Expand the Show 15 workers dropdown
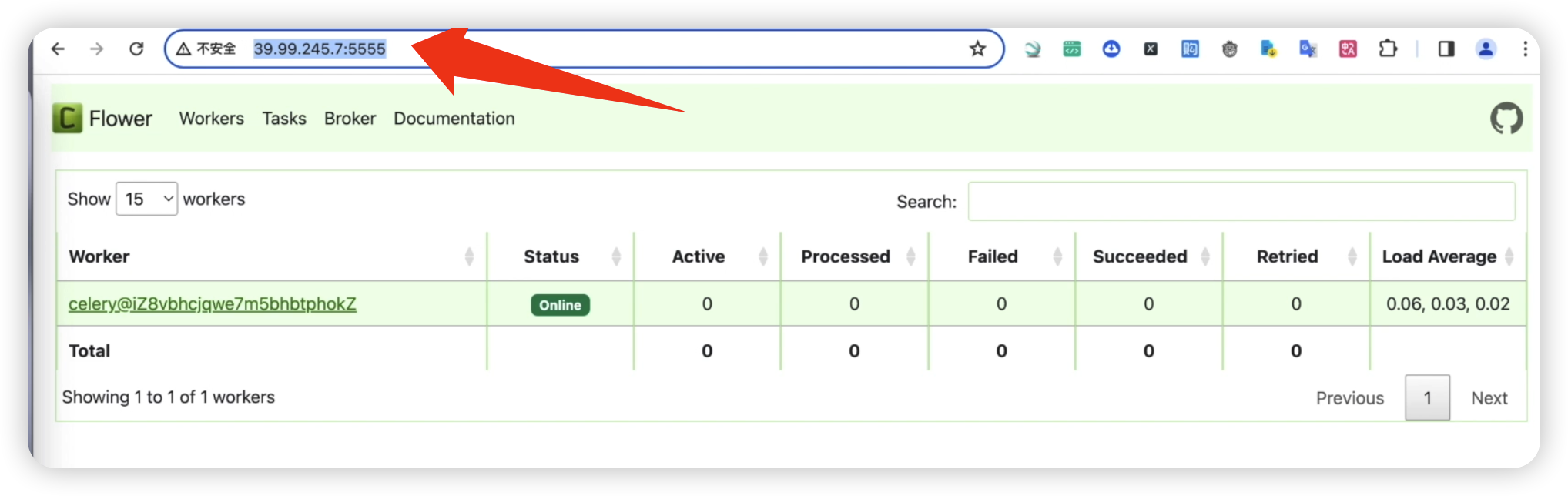This screenshot has width=1568, height=496. click(x=146, y=199)
